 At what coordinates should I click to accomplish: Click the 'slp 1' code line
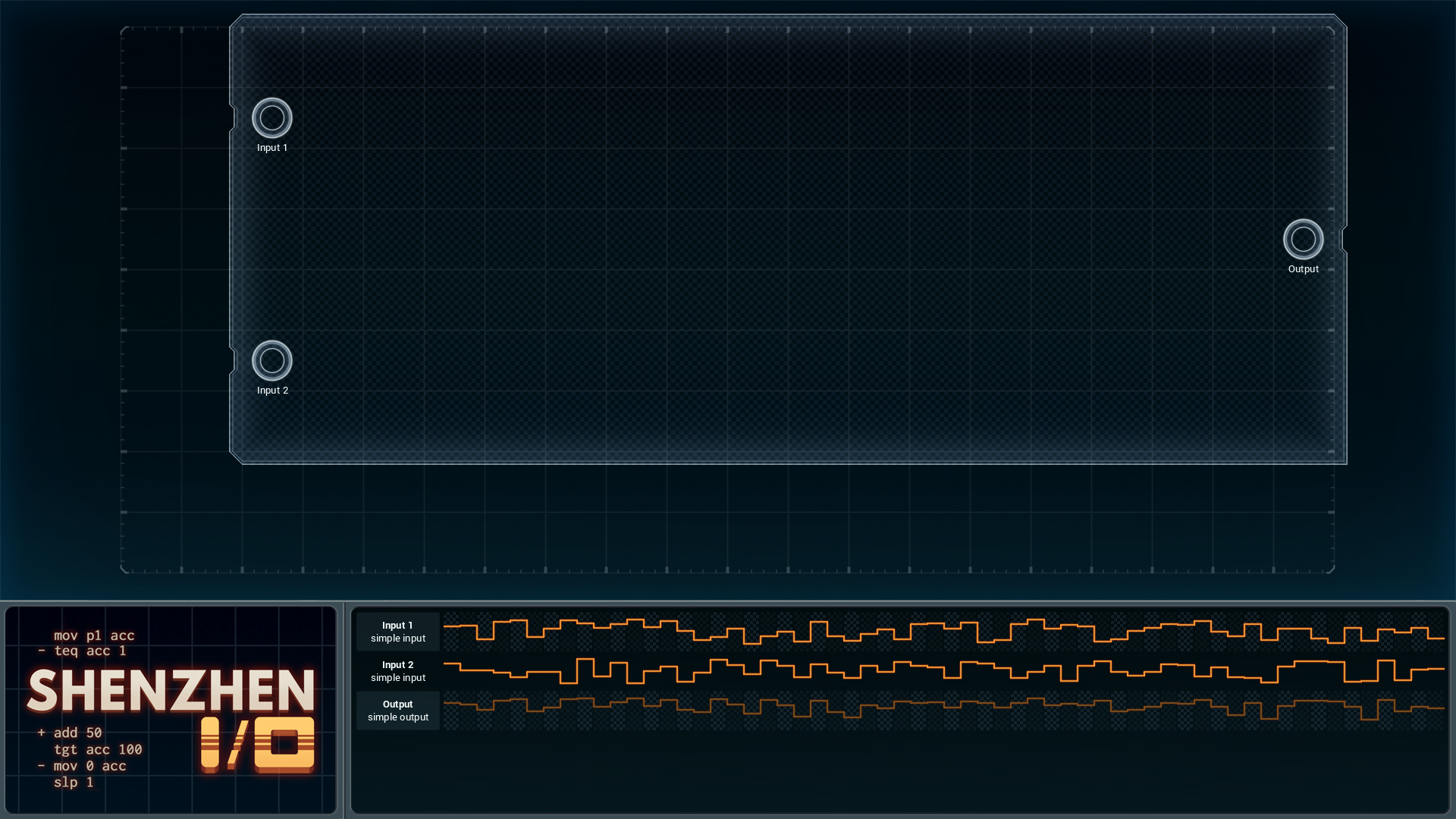tap(74, 782)
